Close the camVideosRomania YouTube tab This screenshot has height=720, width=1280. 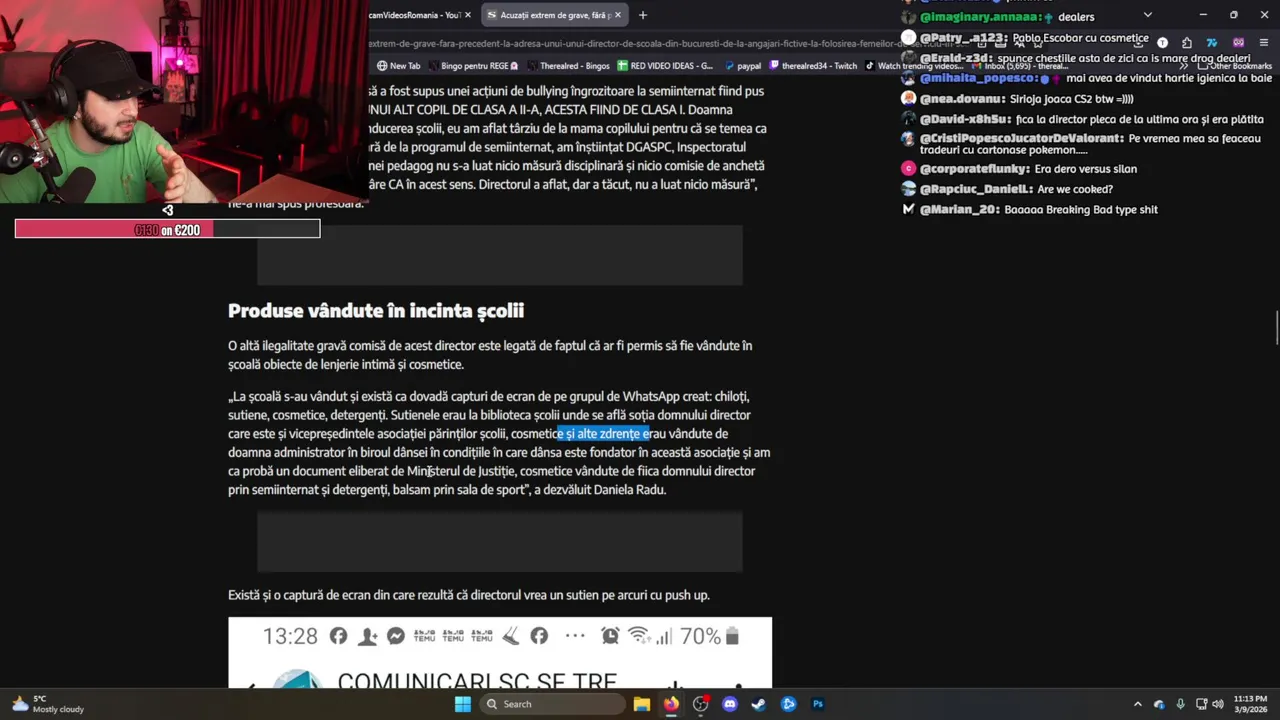click(x=468, y=15)
